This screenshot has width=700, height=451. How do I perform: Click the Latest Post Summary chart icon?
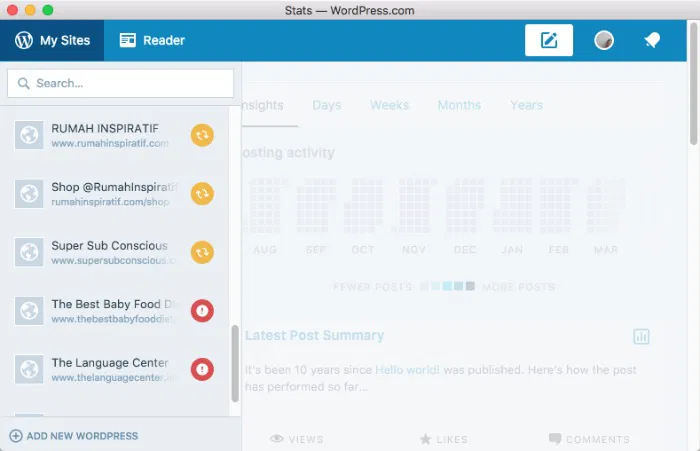point(642,336)
